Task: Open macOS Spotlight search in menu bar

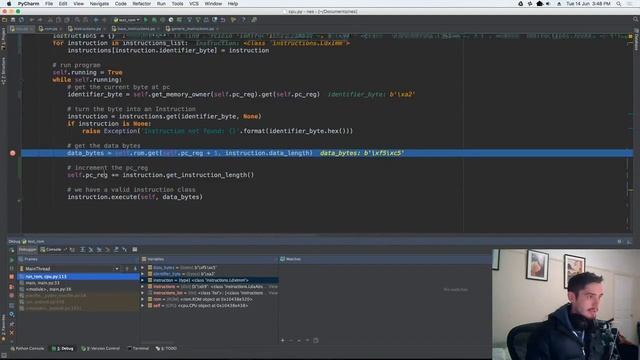Action: 619,4
